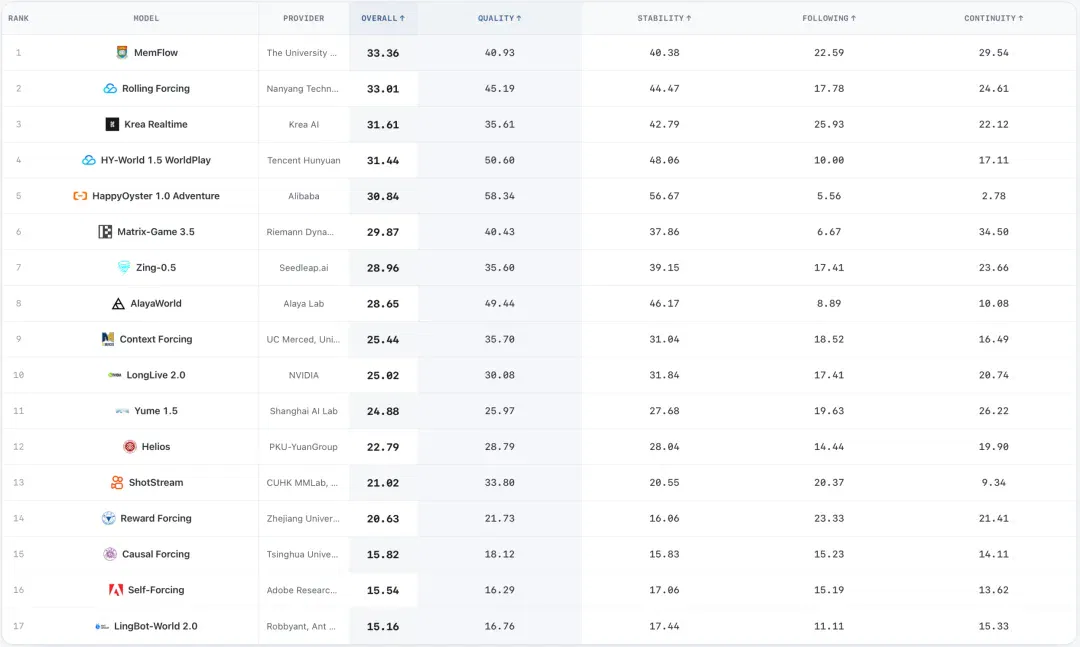Open the LingBot-World 2.0 model name
This screenshot has height=647, width=1080.
point(156,626)
